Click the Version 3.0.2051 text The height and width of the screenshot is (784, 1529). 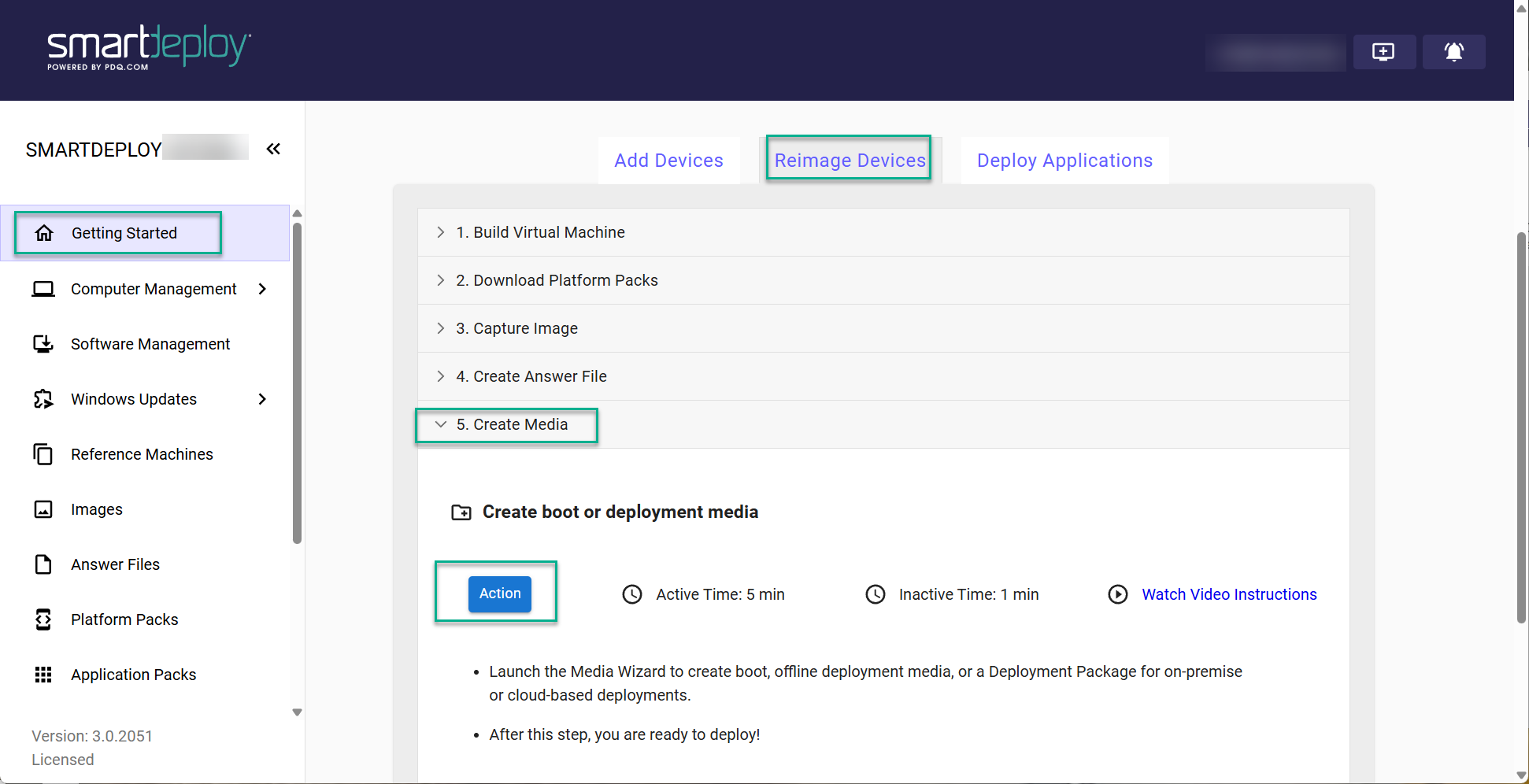(x=92, y=736)
